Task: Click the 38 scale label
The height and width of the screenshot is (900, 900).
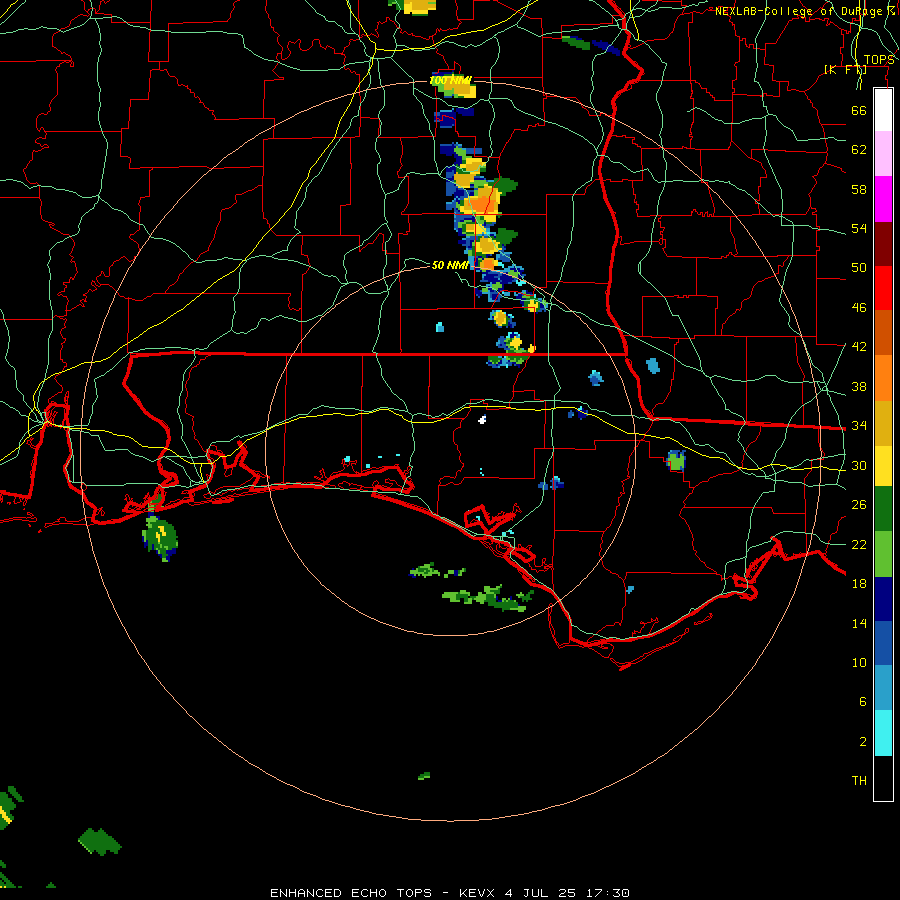Action: pos(859,386)
